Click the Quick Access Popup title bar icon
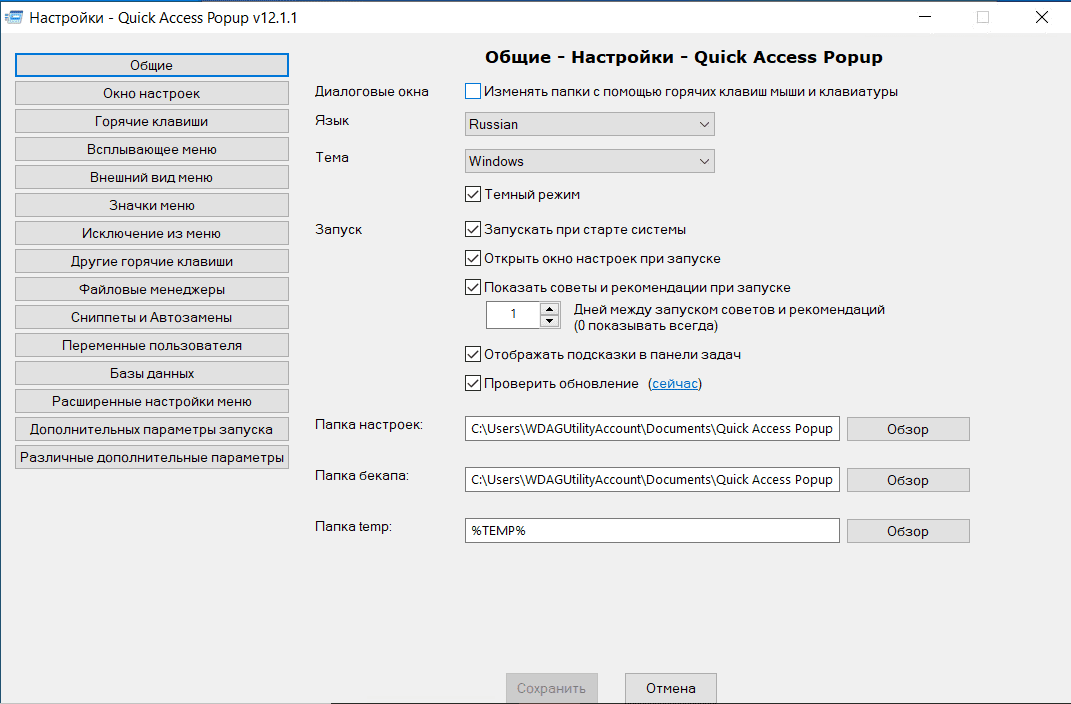The image size is (1071, 704). [x=14, y=17]
